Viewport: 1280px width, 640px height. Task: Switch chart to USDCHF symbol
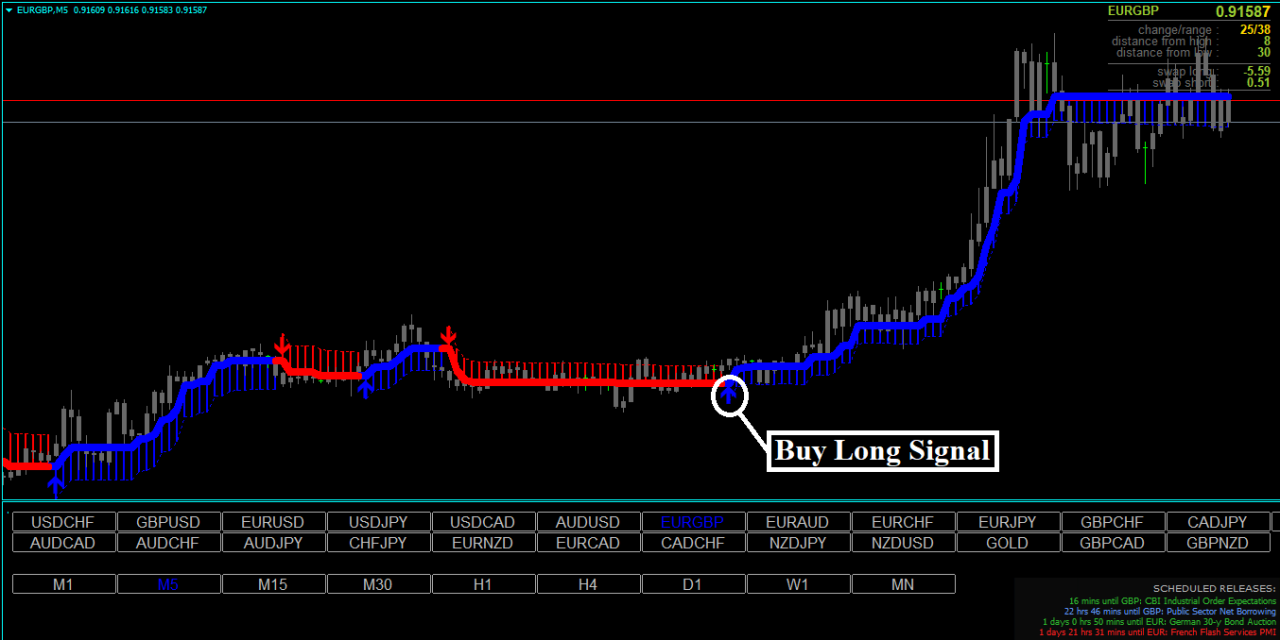tap(64, 522)
